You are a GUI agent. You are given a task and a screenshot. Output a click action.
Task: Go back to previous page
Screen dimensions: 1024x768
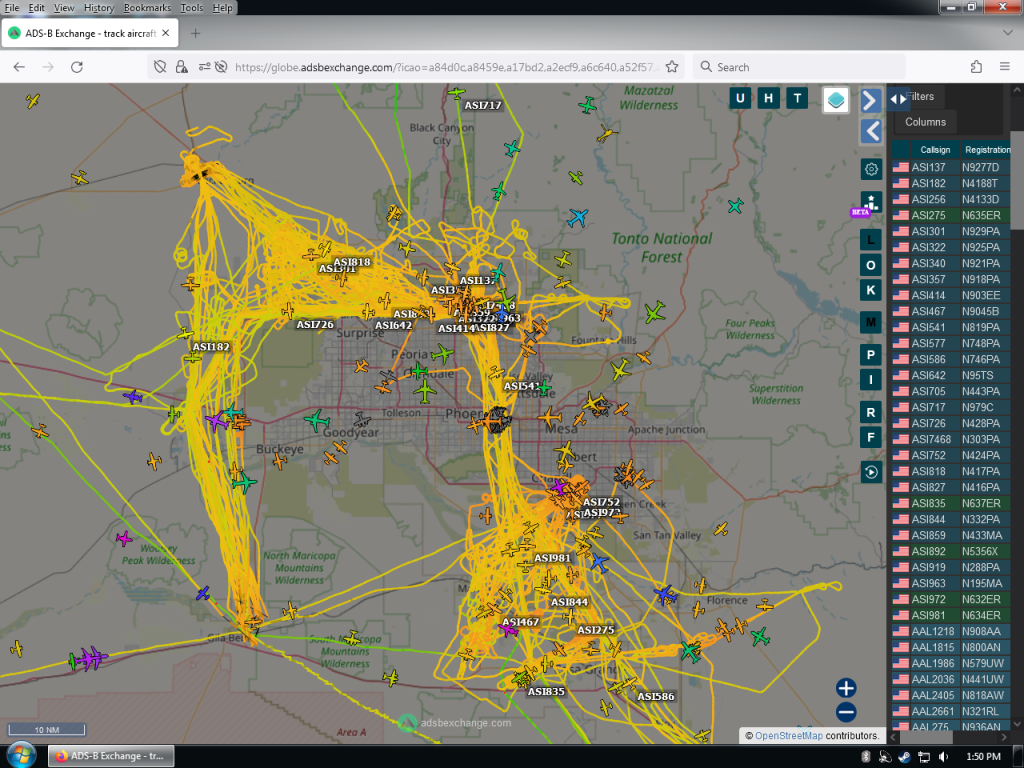(x=19, y=67)
